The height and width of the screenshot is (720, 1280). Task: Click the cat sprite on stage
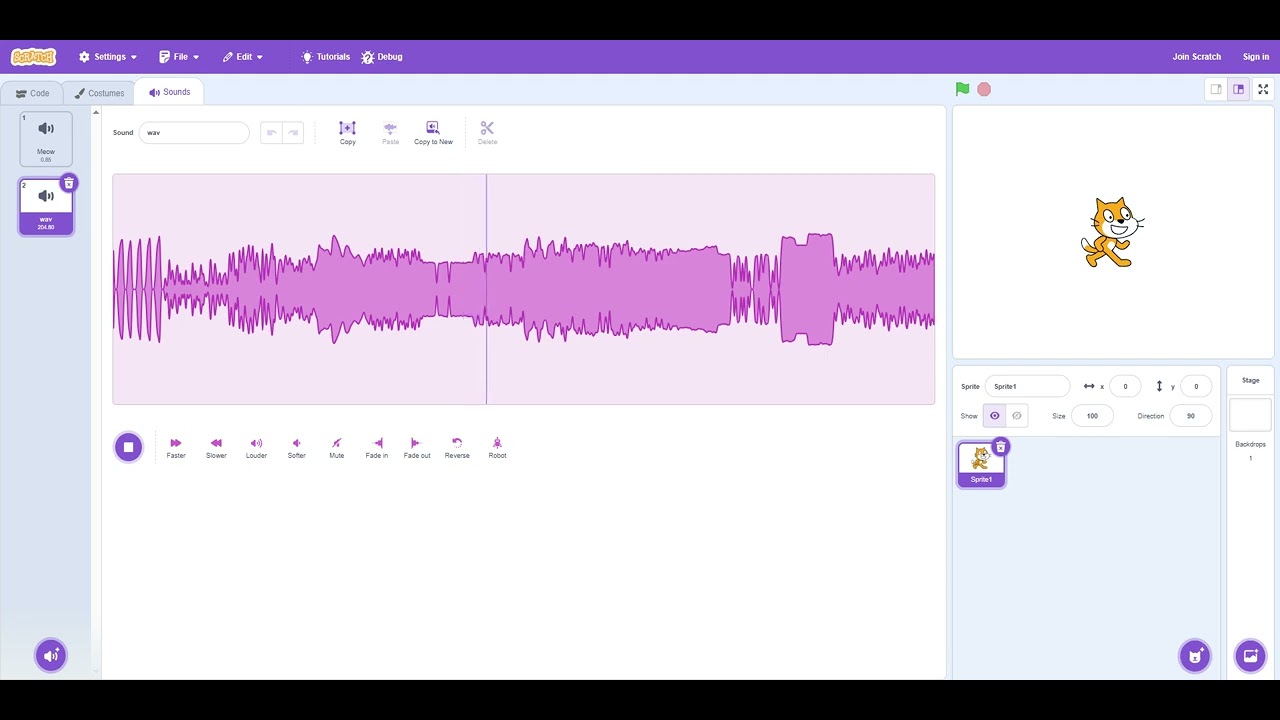pos(1111,232)
